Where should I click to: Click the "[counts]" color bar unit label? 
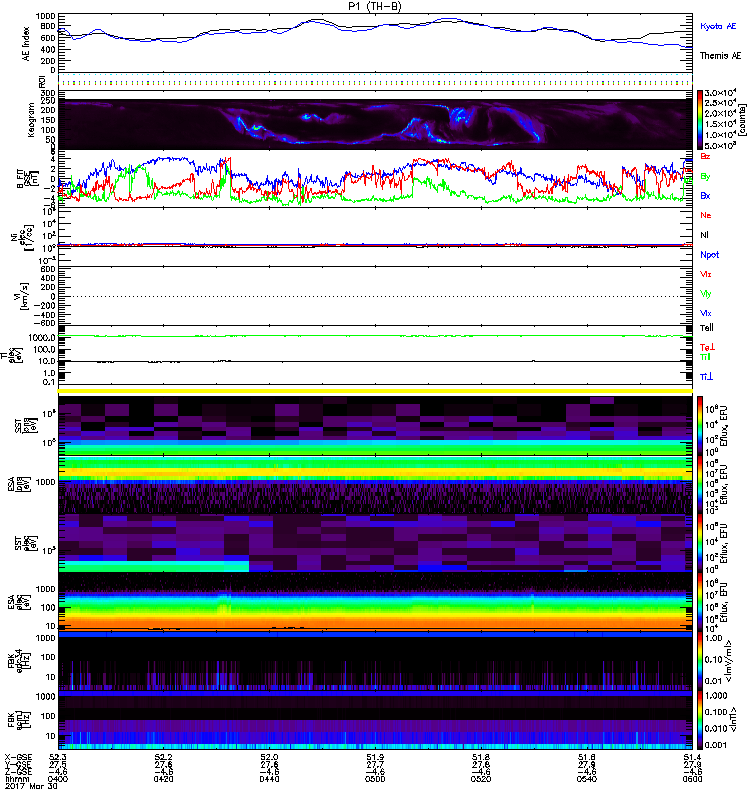click(741, 120)
